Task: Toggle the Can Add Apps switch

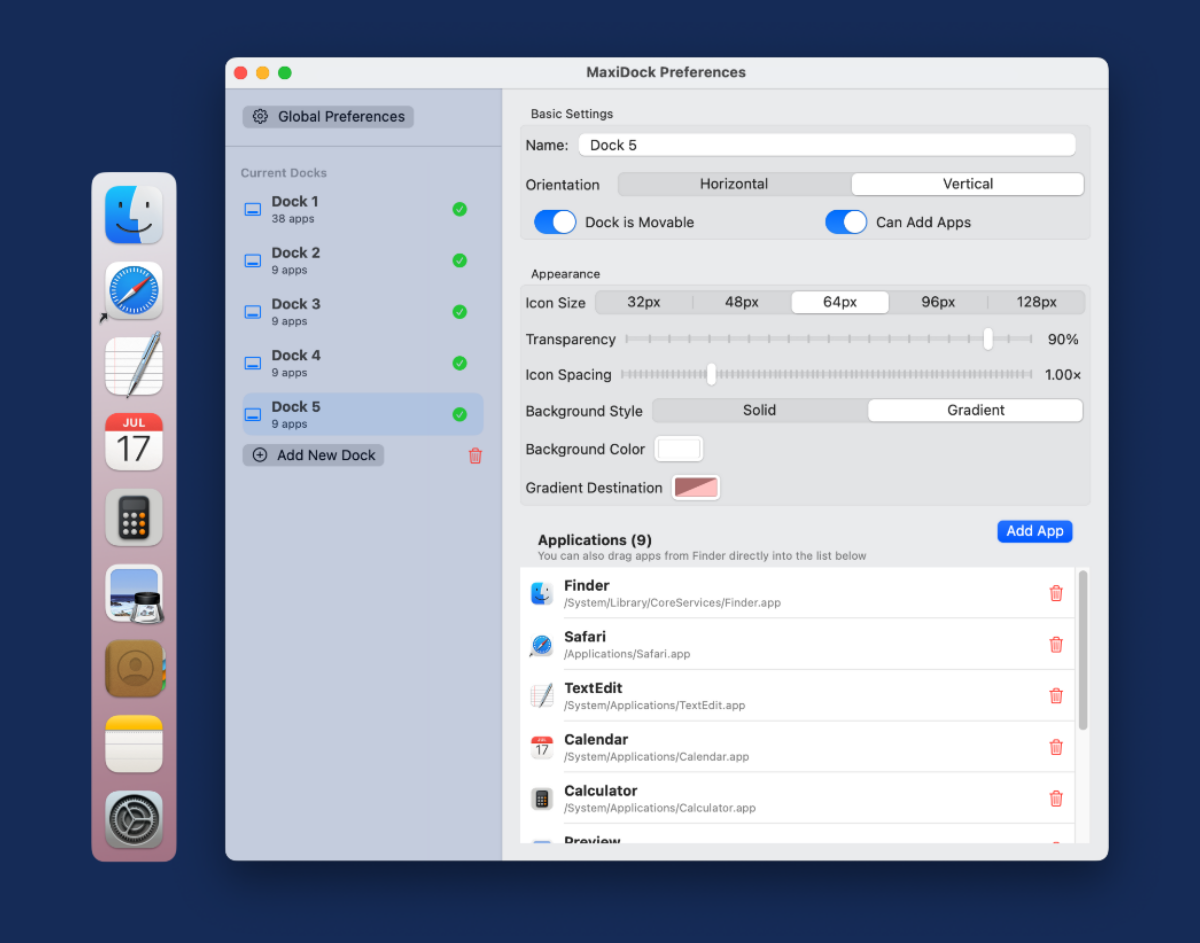Action: pos(846,222)
